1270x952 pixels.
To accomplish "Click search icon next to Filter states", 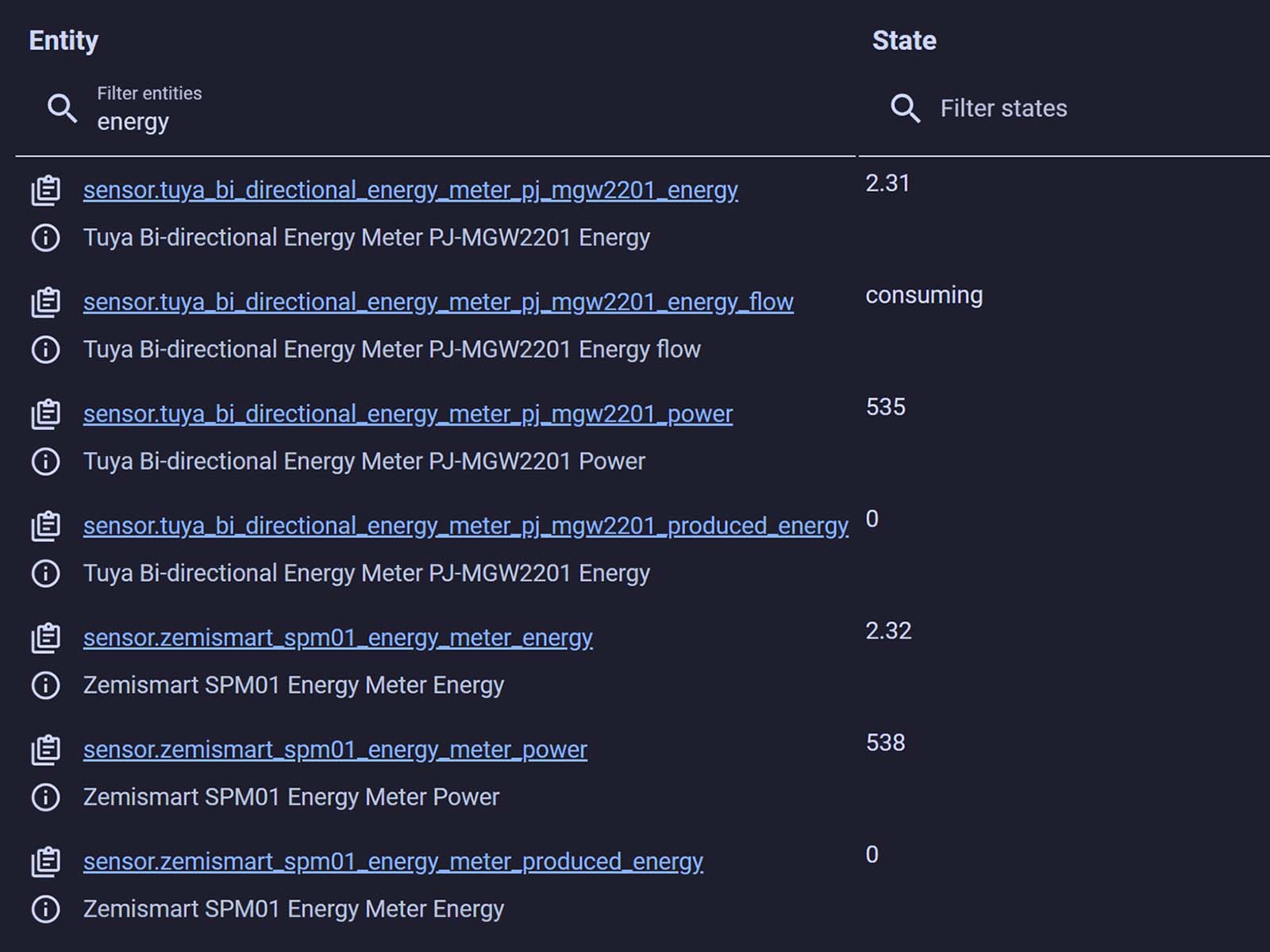I will (905, 108).
